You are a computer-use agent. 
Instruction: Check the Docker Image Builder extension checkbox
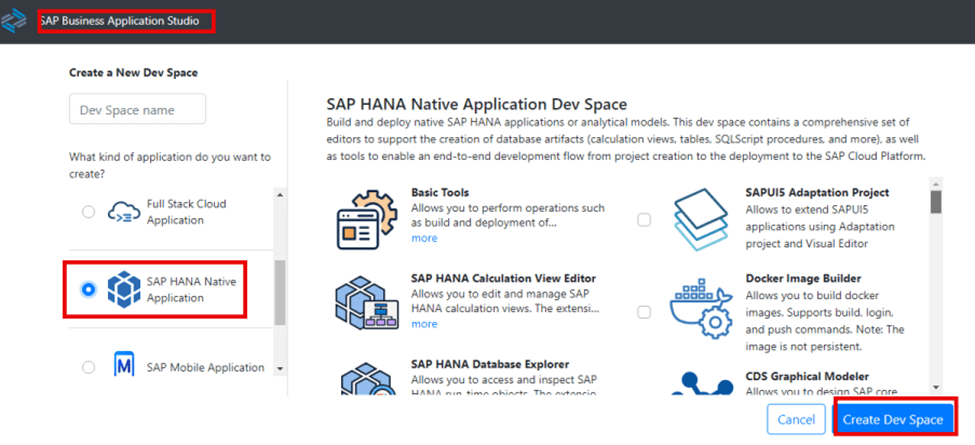pos(644,311)
